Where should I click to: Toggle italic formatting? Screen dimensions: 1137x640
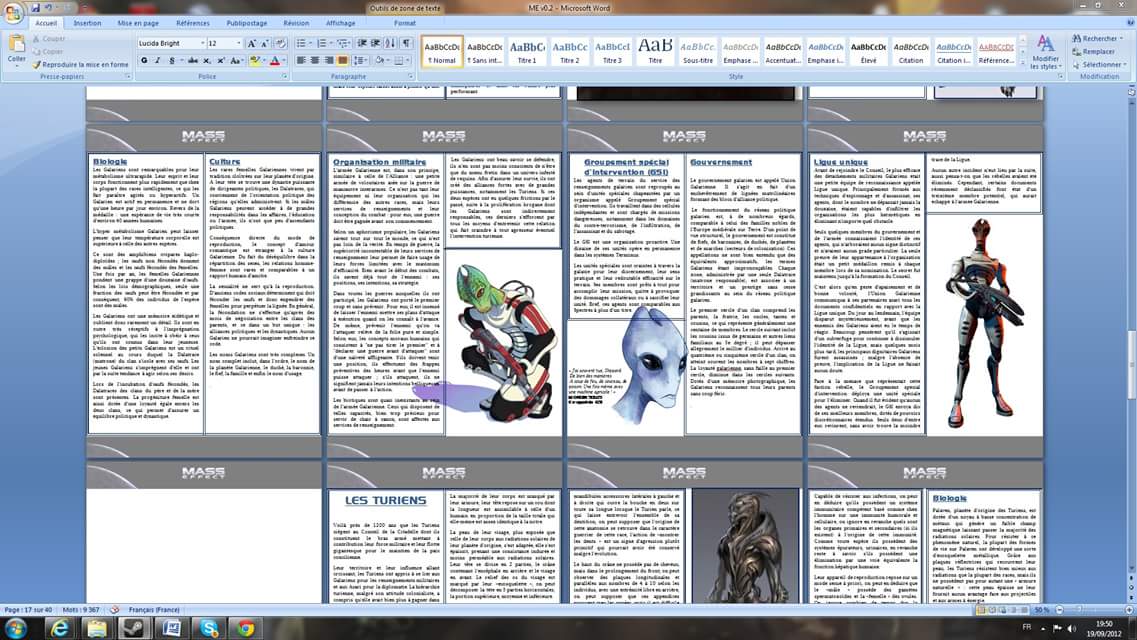[x=158, y=61]
